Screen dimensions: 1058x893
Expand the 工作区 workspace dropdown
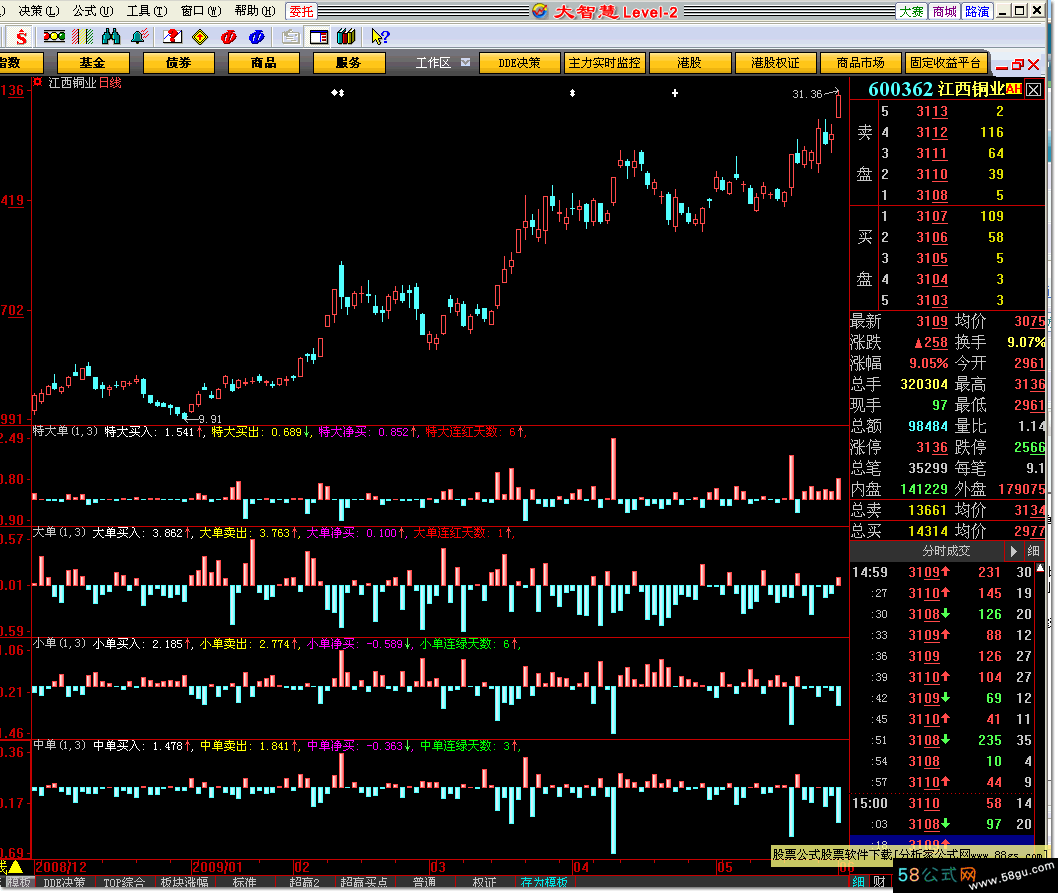click(466, 62)
